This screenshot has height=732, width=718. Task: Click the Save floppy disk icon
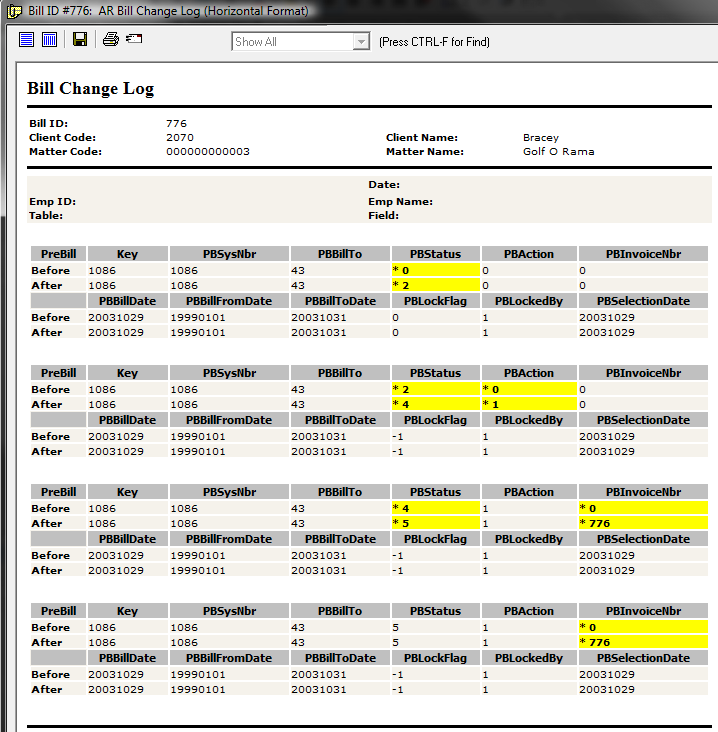80,40
